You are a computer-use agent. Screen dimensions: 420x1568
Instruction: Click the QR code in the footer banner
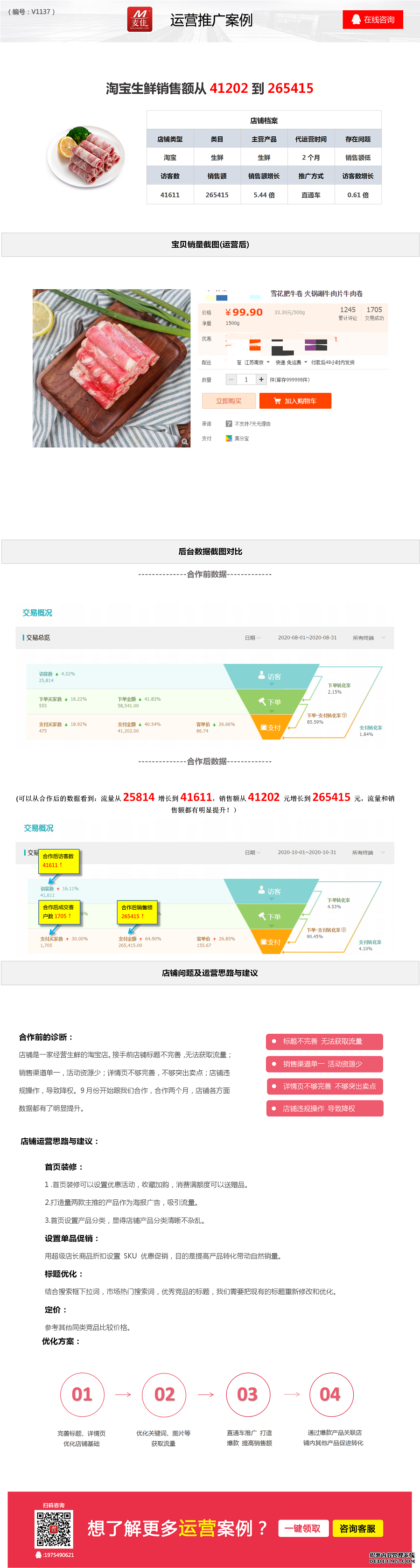click(54, 1528)
